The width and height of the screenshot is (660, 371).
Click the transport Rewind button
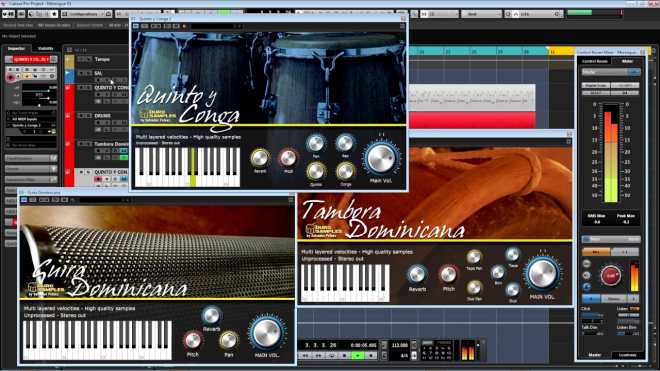click(305, 355)
